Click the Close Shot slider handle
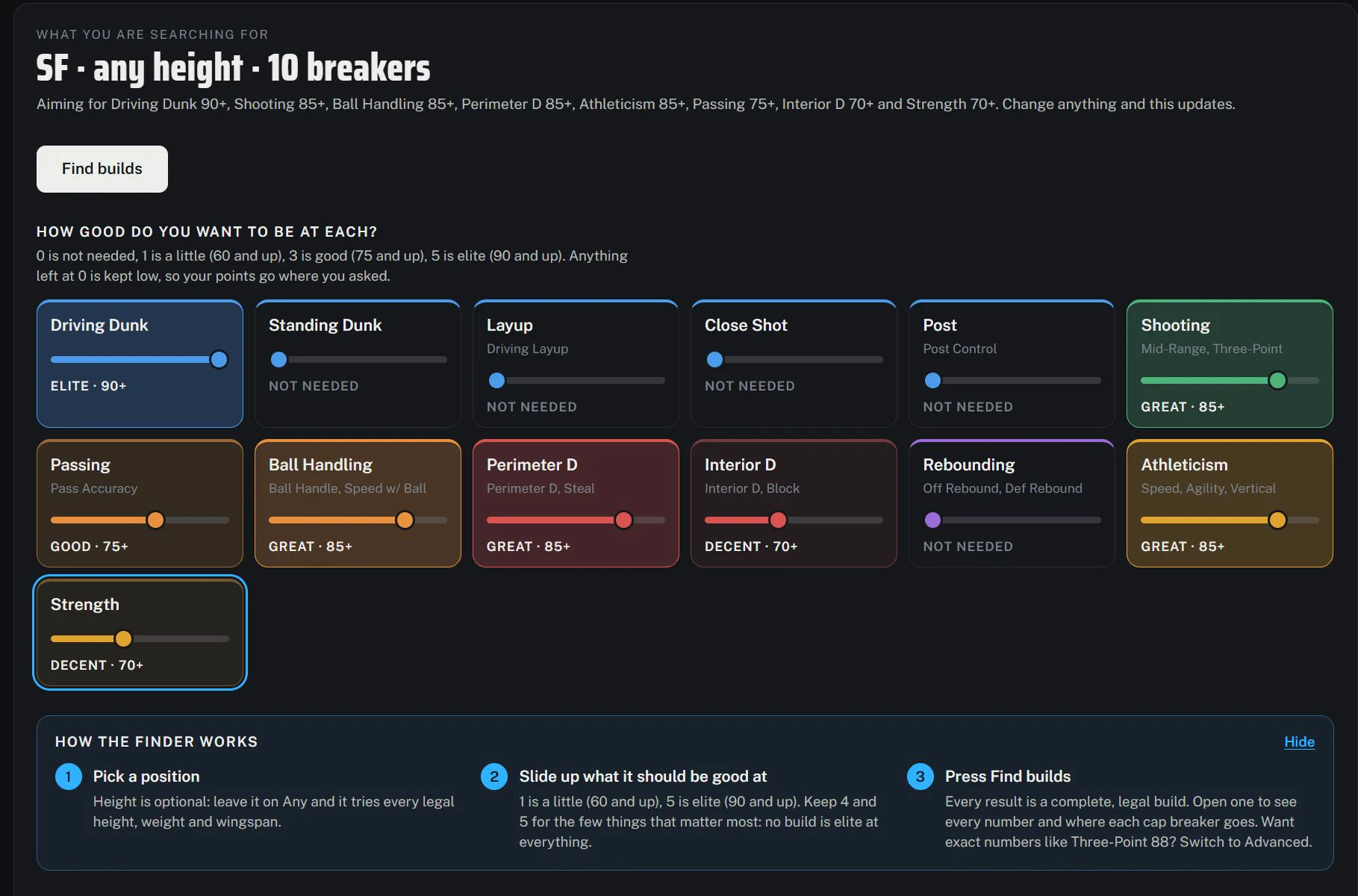This screenshot has height=896, width=1358. point(714,360)
